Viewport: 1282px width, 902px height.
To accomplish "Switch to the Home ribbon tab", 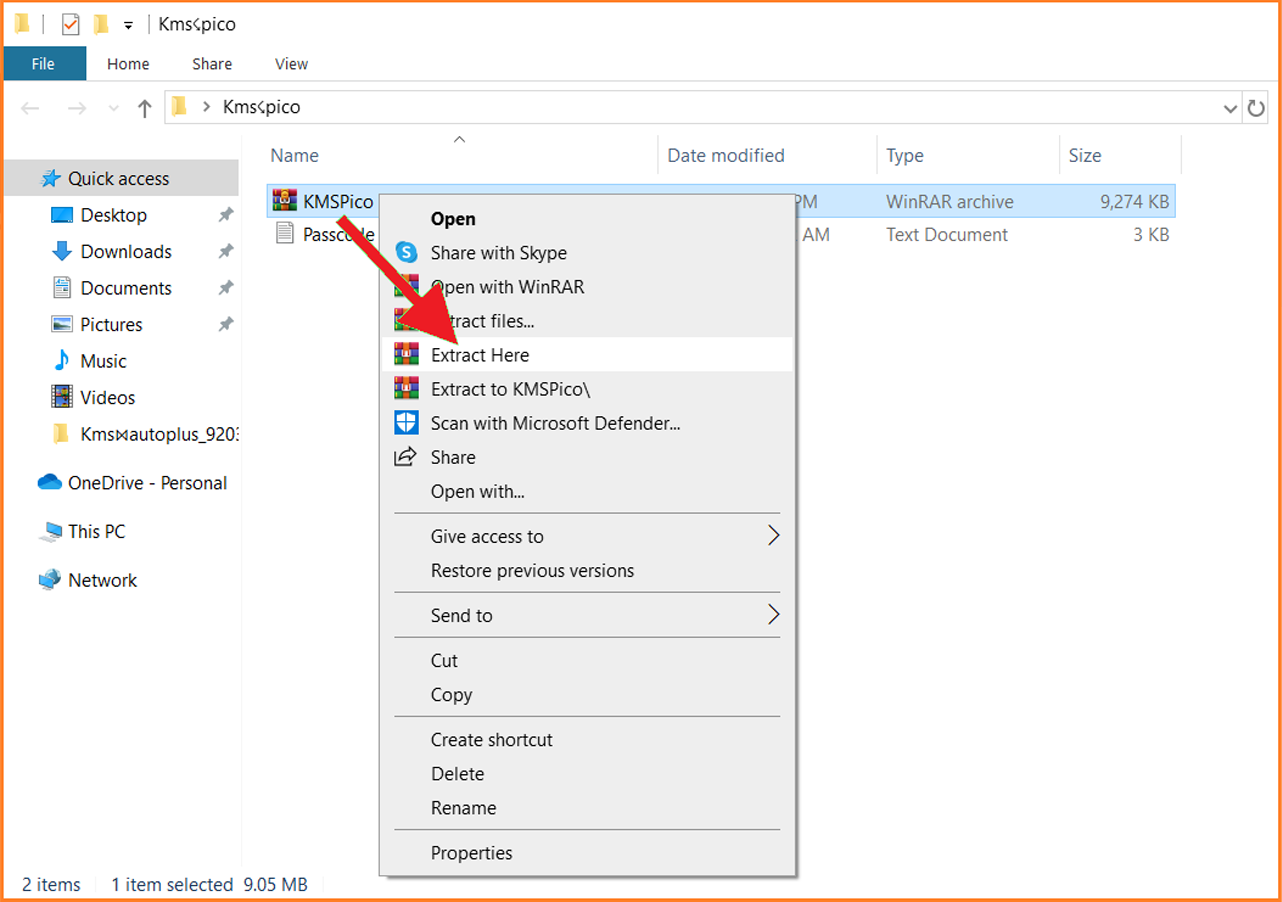I will [128, 64].
